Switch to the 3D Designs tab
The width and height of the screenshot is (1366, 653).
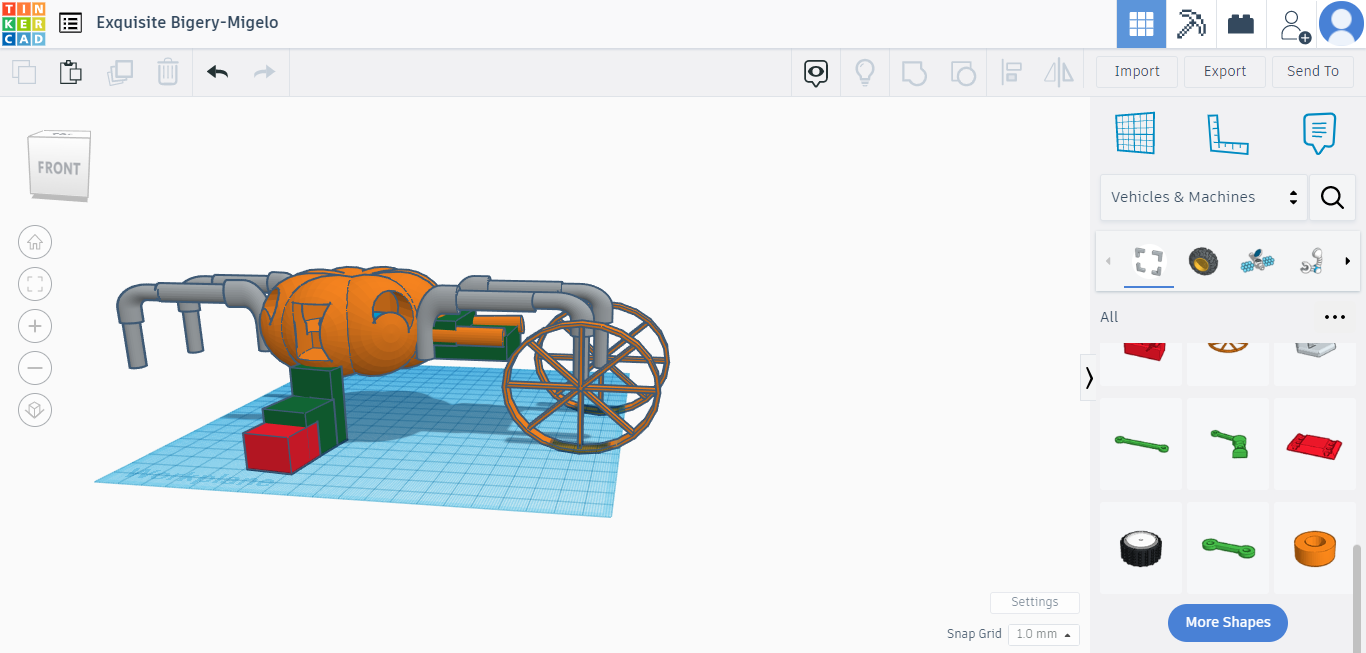pyautogui.click(x=1141, y=23)
